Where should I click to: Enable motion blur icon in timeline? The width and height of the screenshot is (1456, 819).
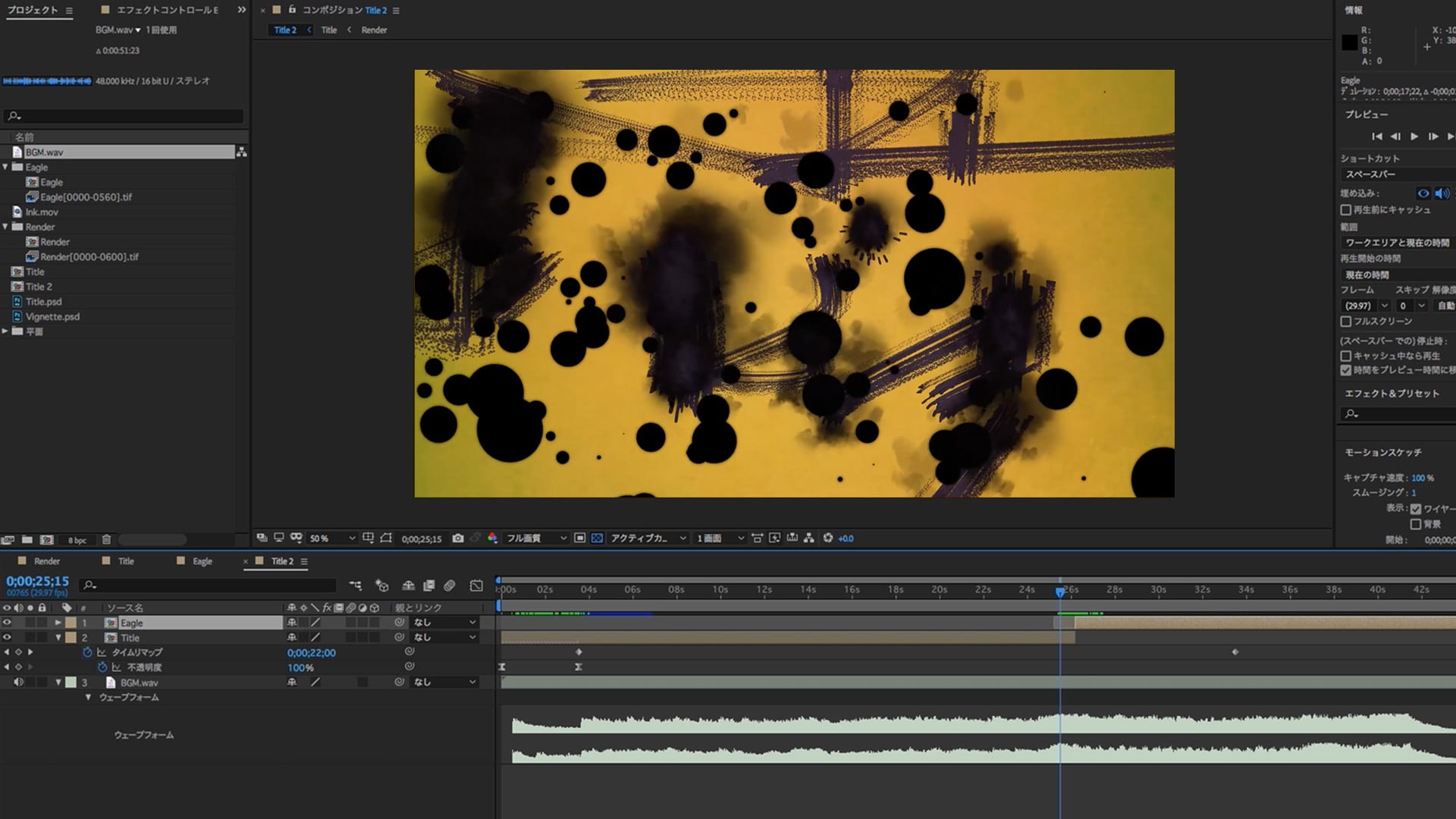click(x=450, y=585)
